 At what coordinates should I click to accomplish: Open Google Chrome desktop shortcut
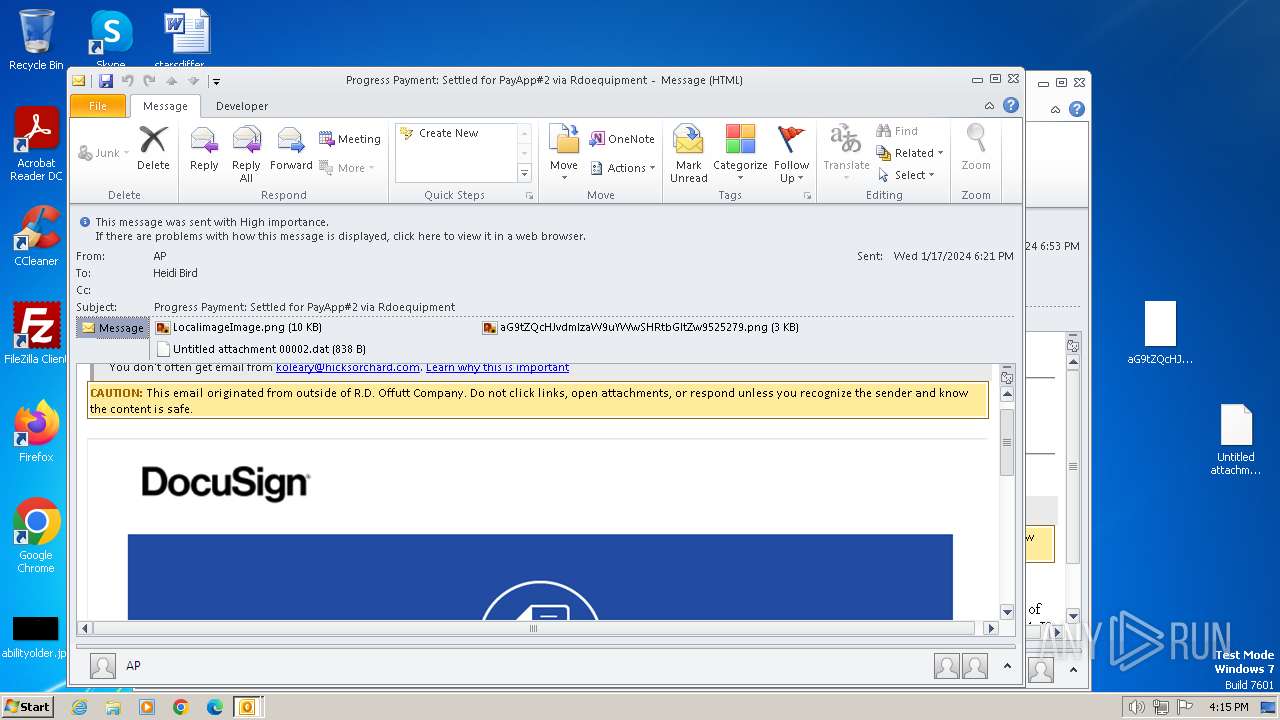[36, 536]
